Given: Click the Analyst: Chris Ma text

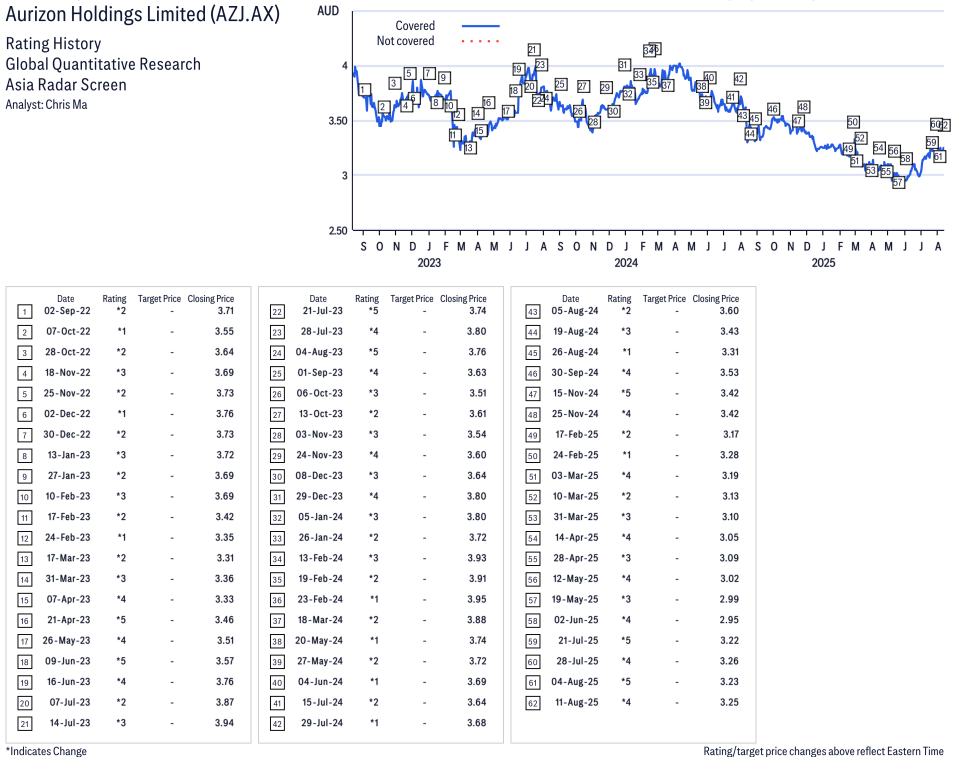Looking at the screenshot, I should pos(46,105).
